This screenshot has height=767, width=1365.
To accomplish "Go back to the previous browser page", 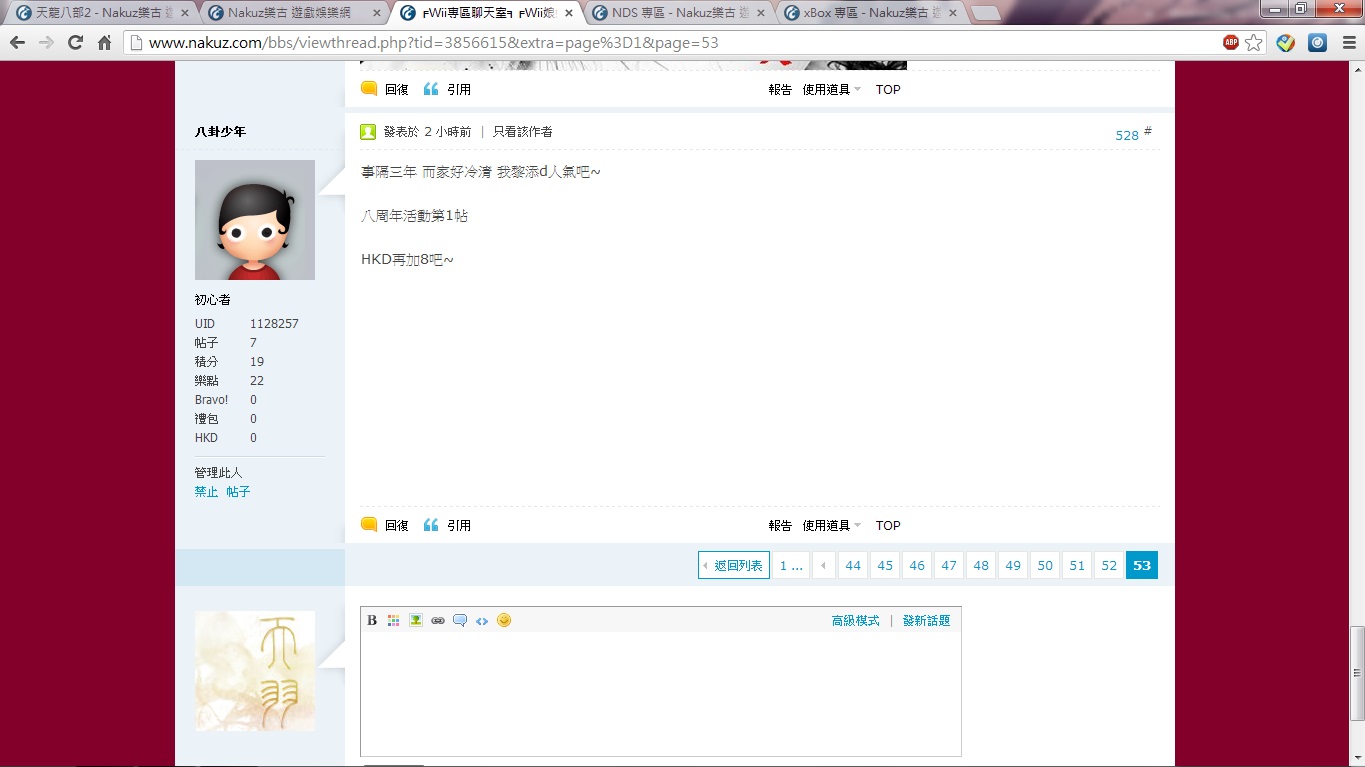I will [17, 43].
